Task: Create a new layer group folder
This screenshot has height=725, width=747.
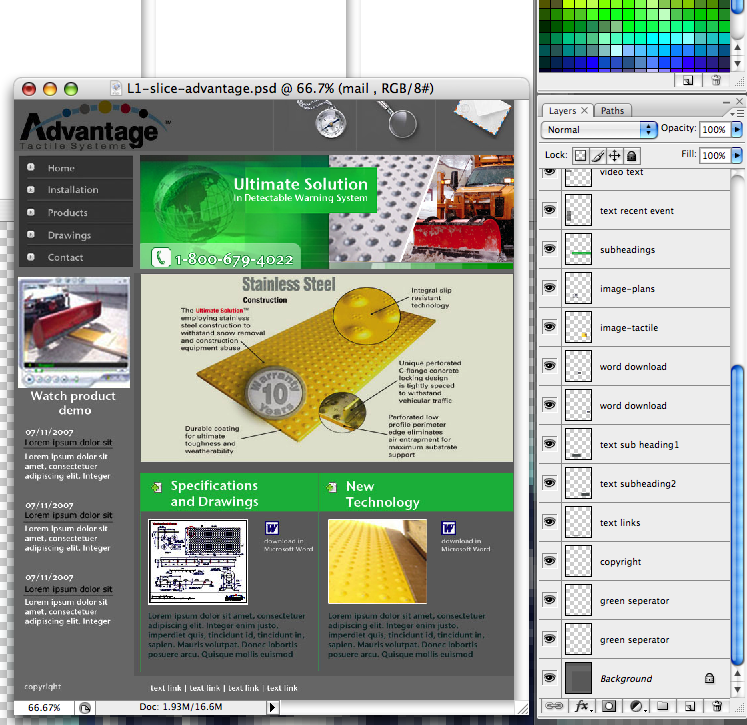Action: 661,706
